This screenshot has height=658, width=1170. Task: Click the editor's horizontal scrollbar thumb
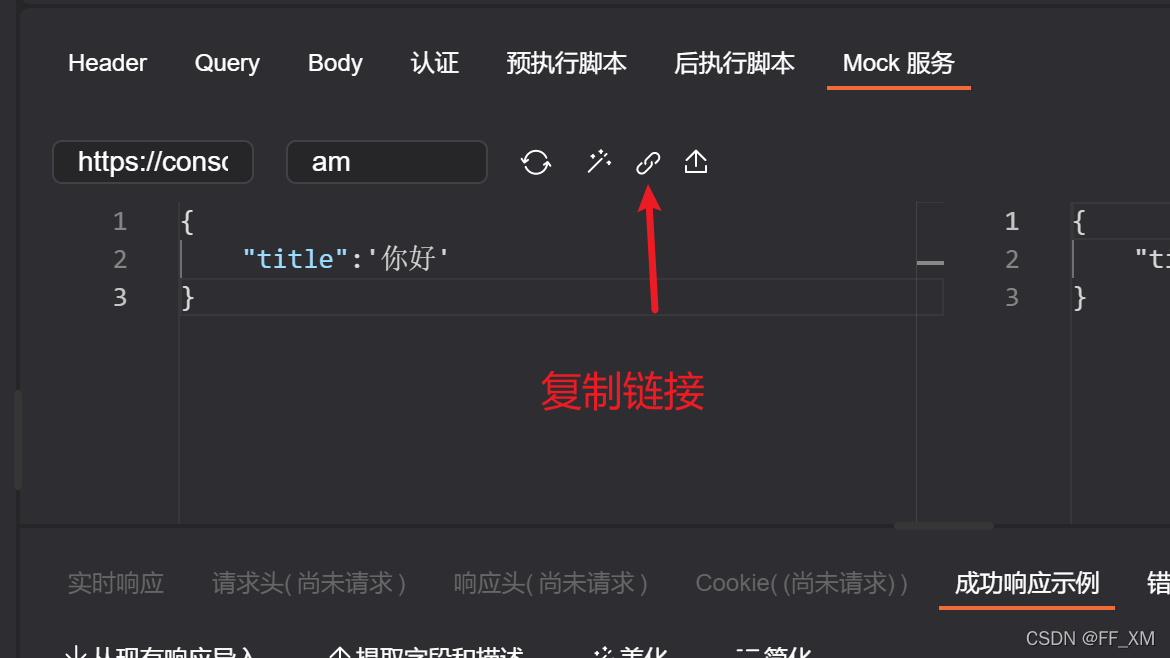point(943,526)
